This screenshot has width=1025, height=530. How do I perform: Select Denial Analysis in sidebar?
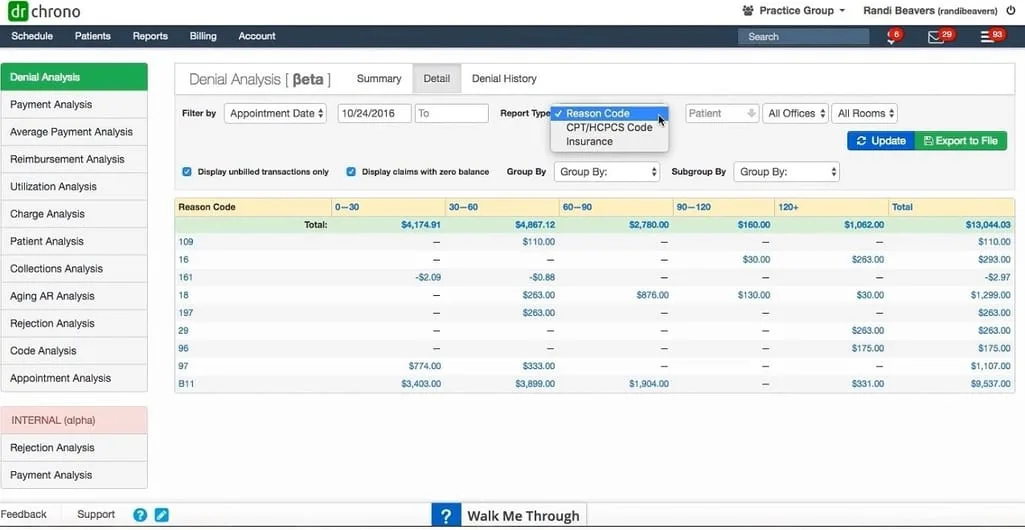(75, 77)
